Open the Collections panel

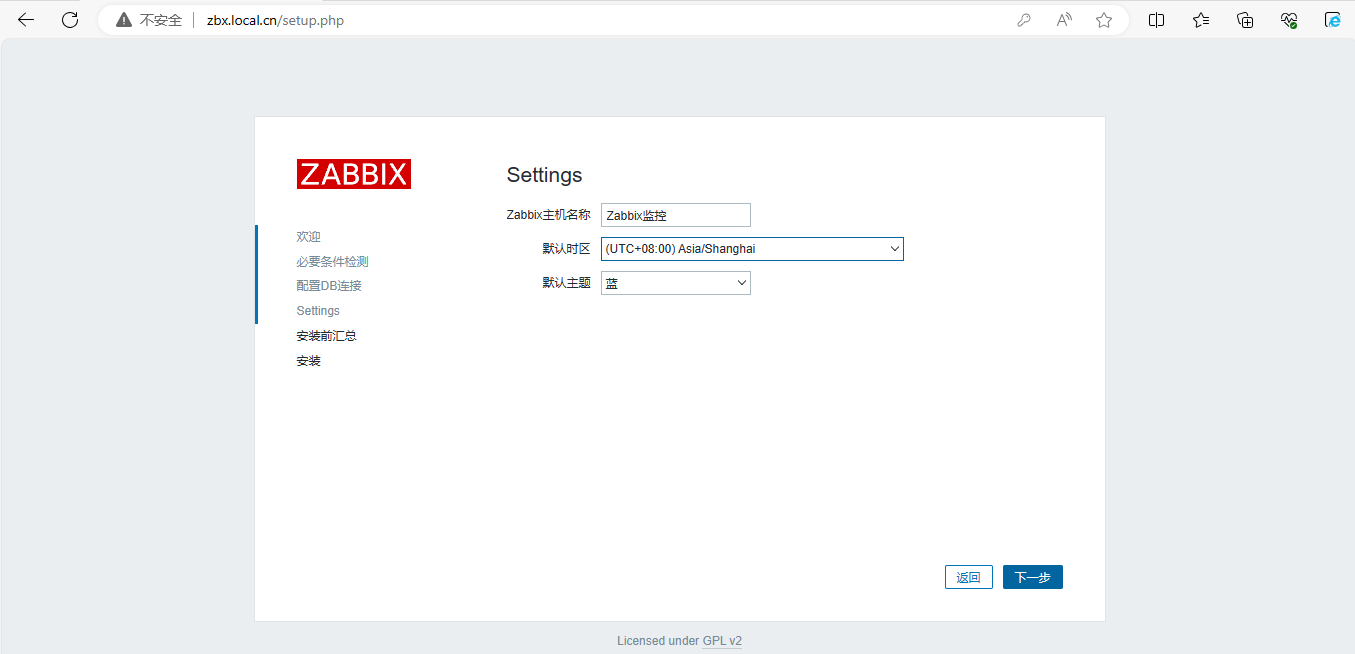click(1245, 20)
